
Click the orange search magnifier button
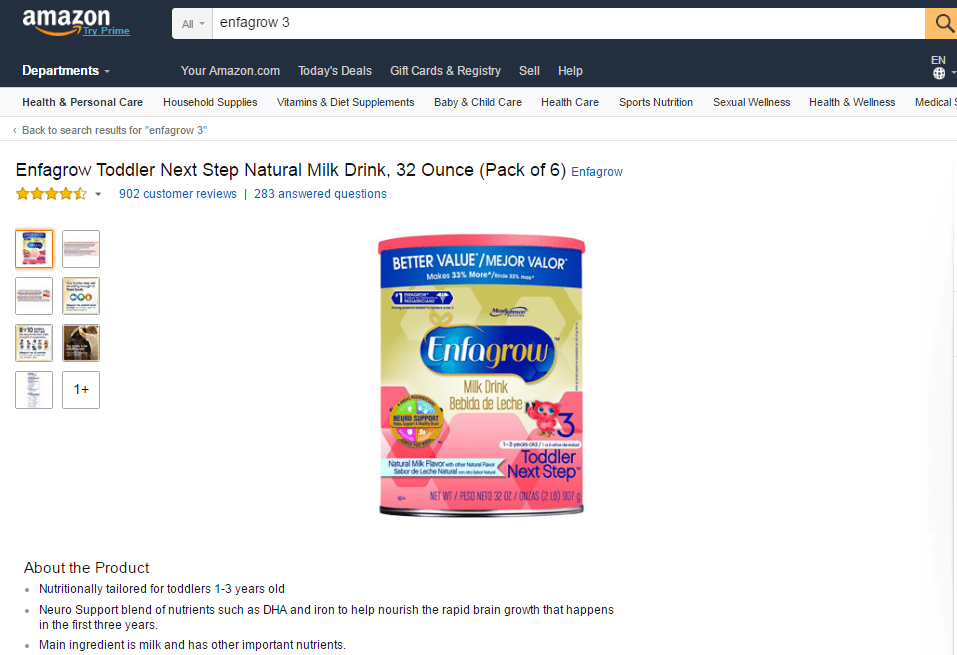coord(942,24)
